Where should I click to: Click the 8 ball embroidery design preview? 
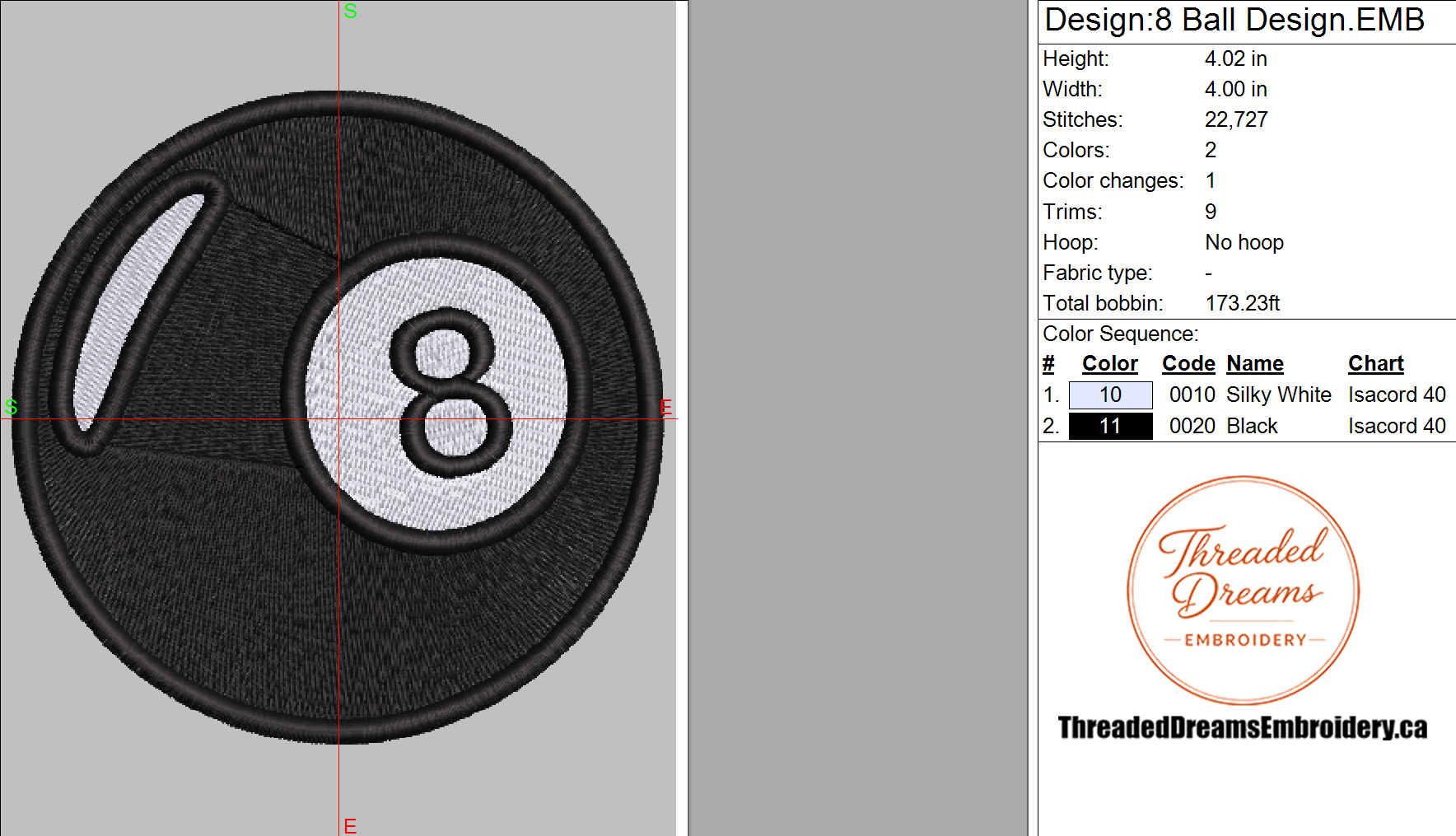pyautogui.click(x=338, y=418)
